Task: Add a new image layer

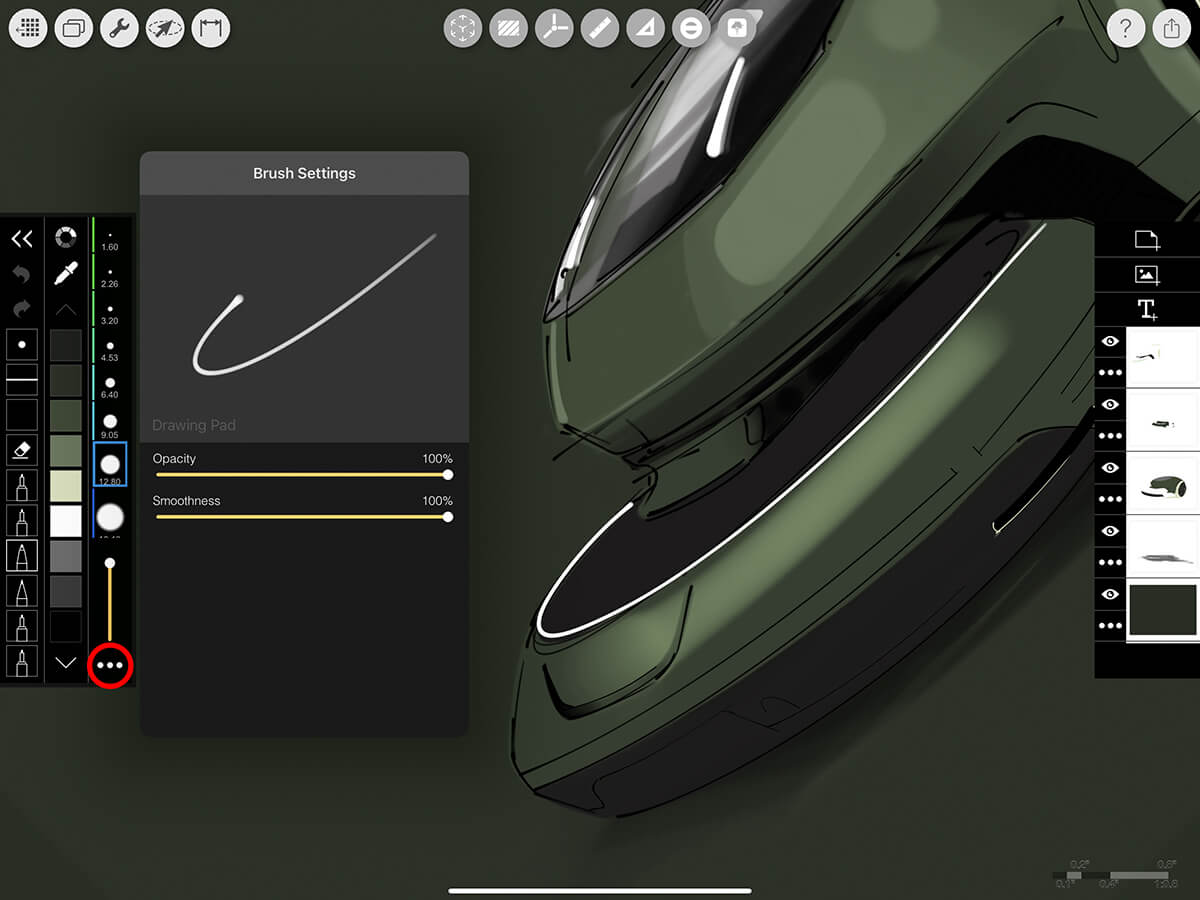Action: (1147, 274)
